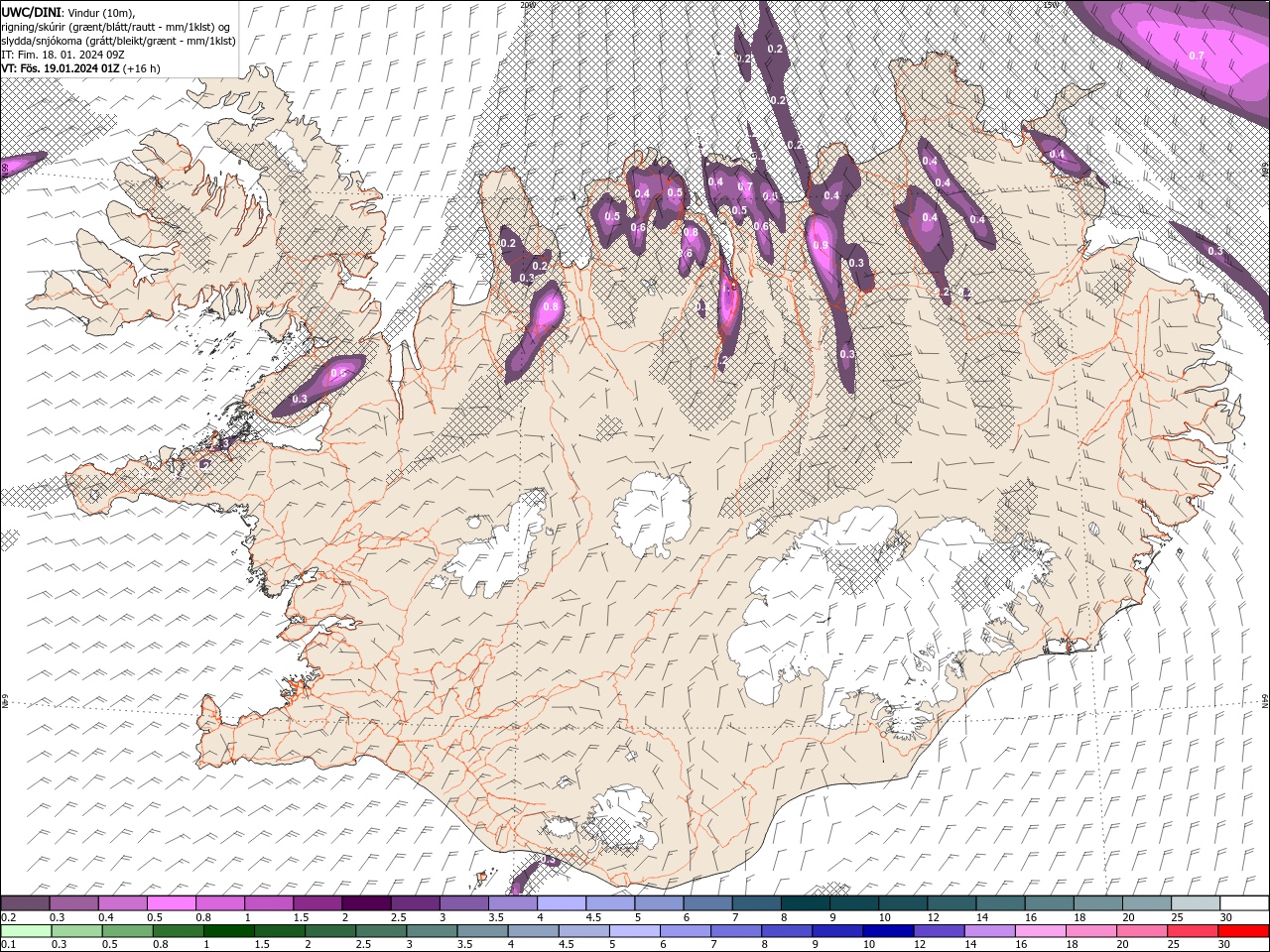Click the 0.7 value in the offshore northeast snow band
The height and width of the screenshot is (952, 1270).
(1197, 56)
